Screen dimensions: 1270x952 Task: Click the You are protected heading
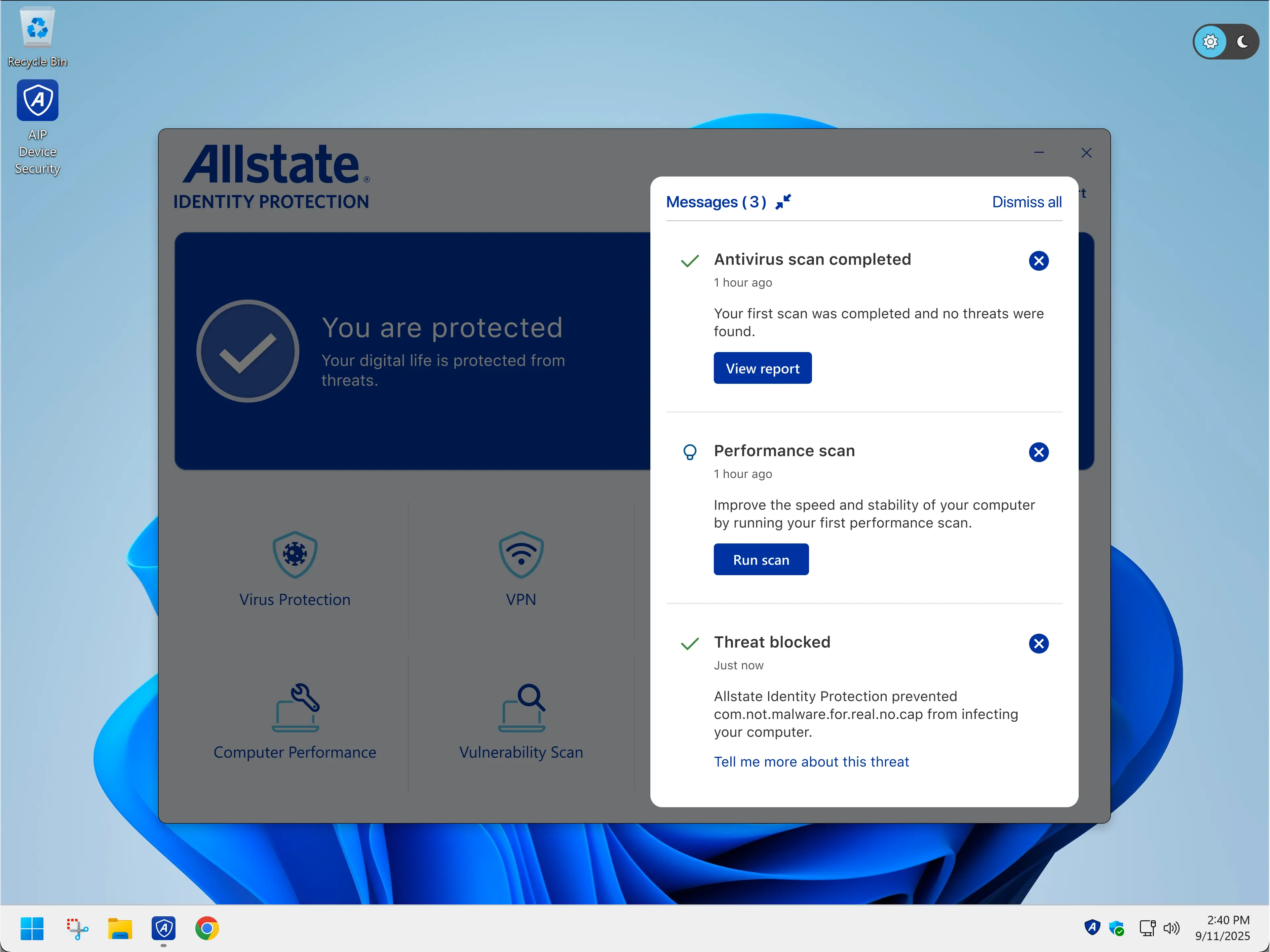pos(442,328)
